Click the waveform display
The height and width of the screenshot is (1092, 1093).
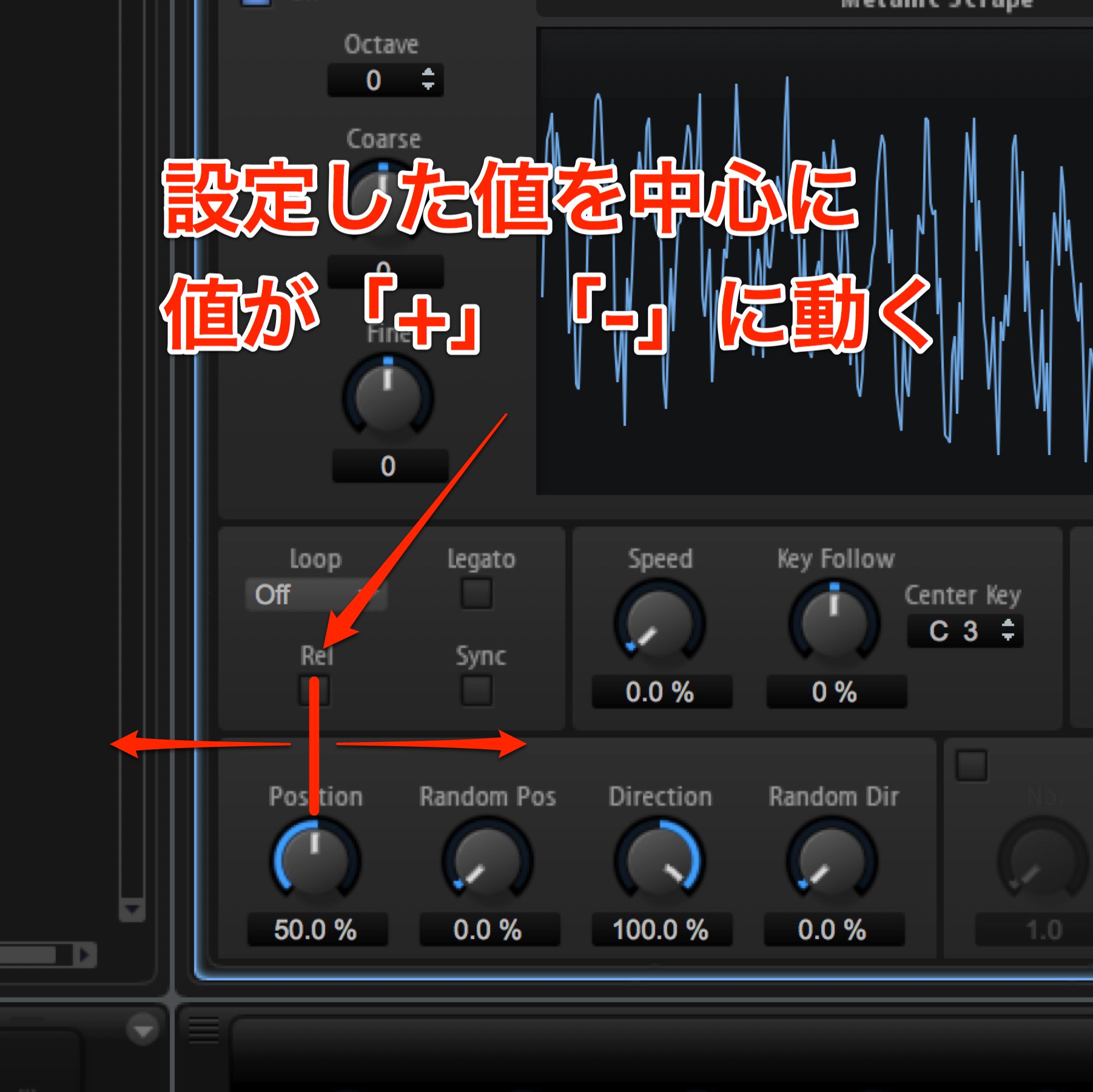click(815, 261)
